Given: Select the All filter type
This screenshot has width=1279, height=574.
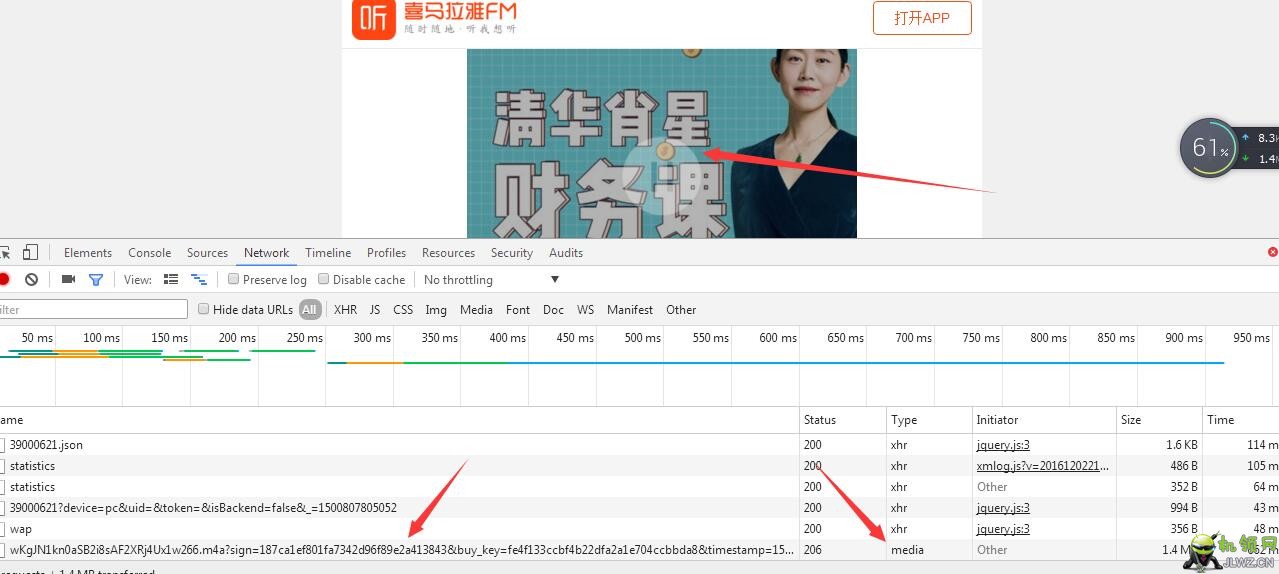Looking at the screenshot, I should point(309,310).
